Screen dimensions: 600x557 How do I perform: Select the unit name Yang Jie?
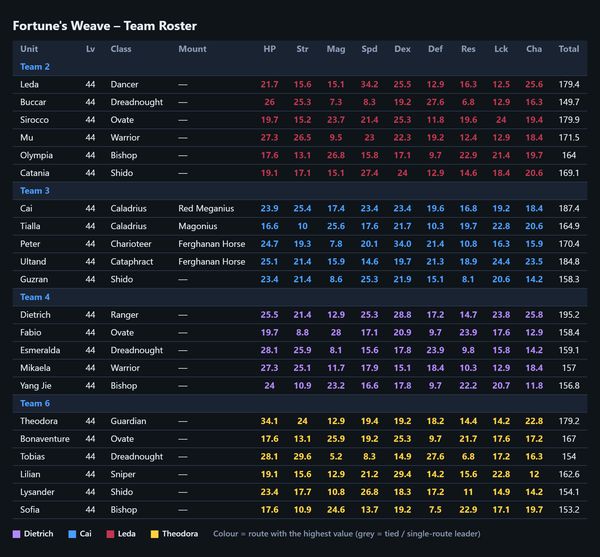(36, 386)
